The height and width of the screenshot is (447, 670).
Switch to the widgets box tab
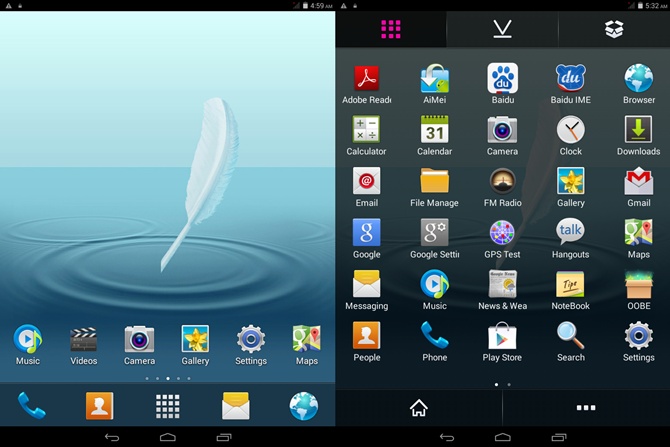click(x=614, y=29)
